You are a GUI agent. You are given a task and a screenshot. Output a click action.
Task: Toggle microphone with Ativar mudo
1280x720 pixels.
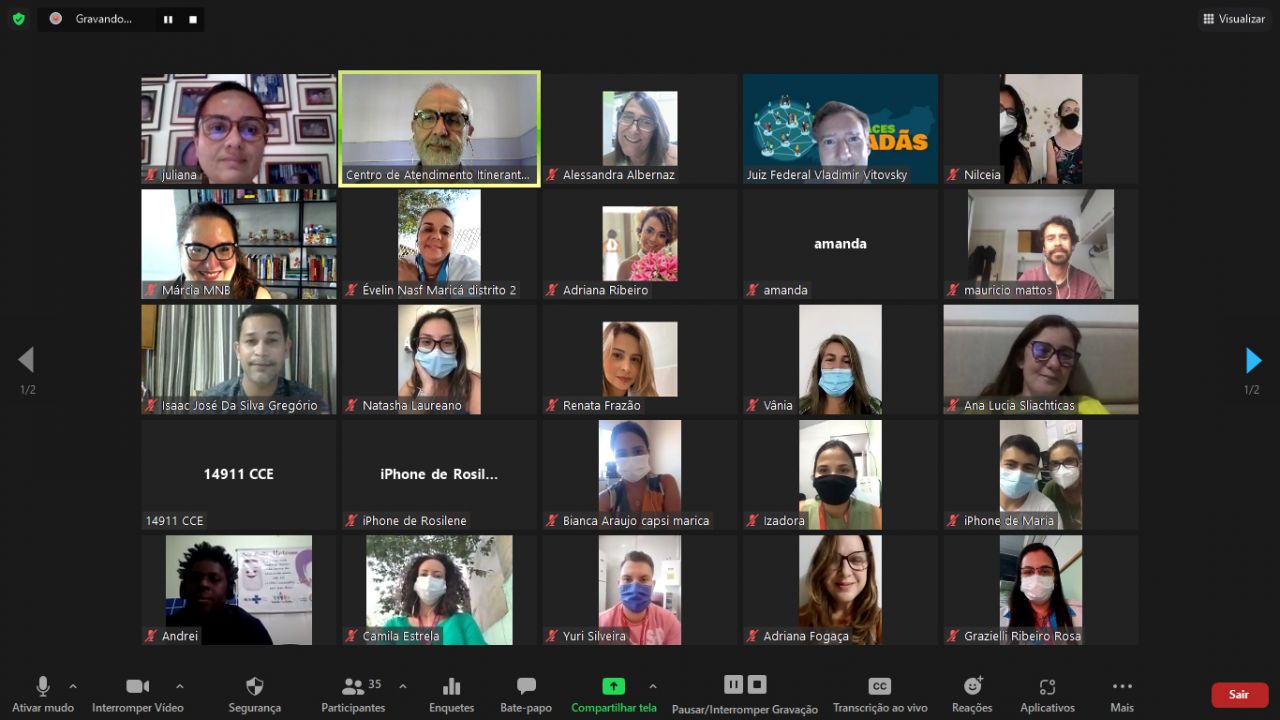pyautogui.click(x=43, y=694)
